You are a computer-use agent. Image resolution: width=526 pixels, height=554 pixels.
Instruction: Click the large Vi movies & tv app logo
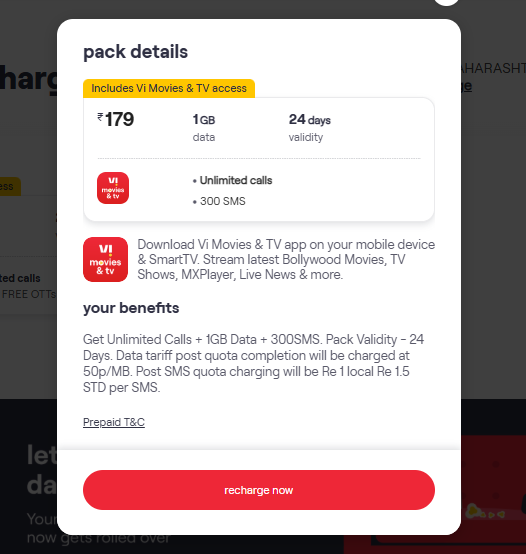pyautogui.click(x=105, y=259)
